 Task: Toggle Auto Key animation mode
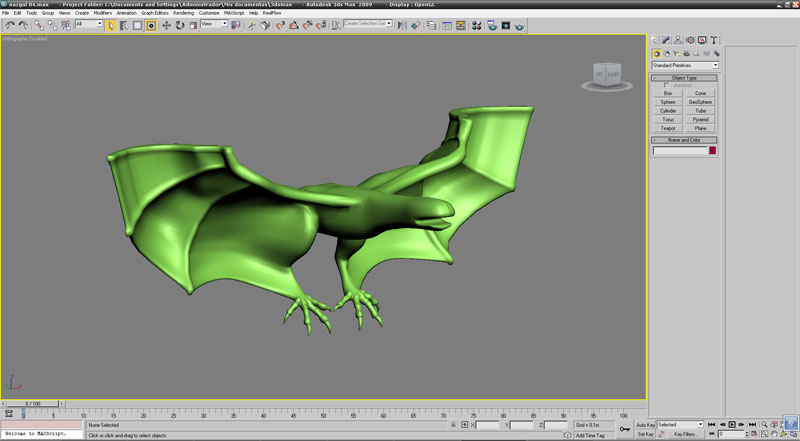click(x=645, y=425)
